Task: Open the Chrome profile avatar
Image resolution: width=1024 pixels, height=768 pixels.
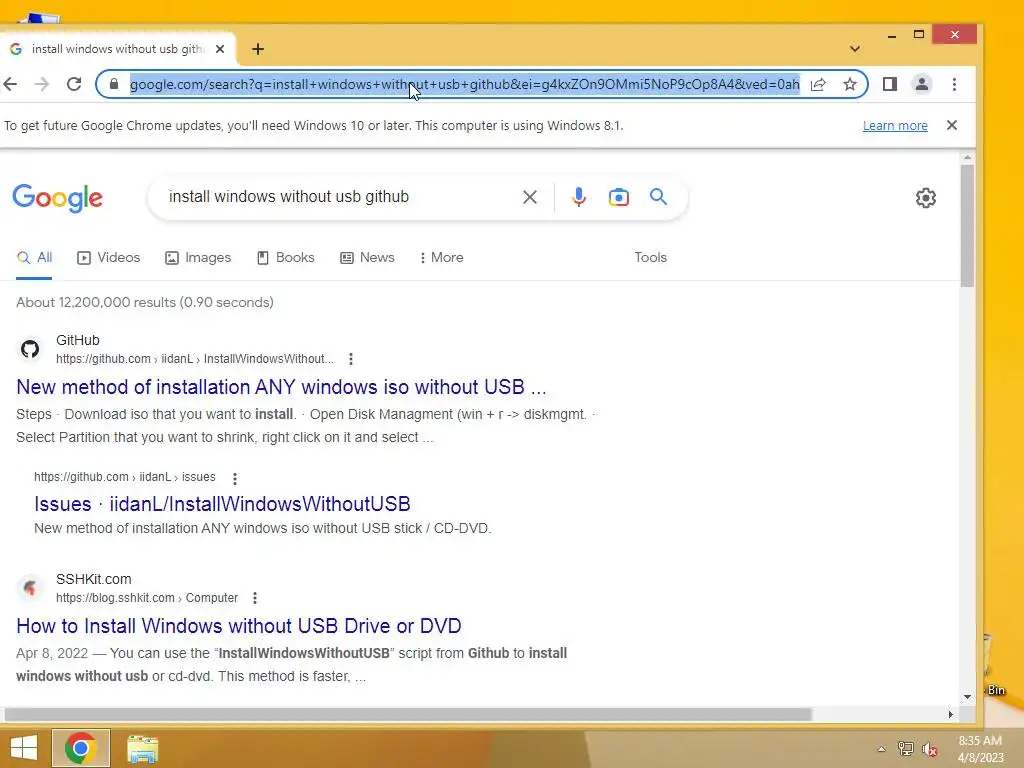Action: tap(921, 84)
